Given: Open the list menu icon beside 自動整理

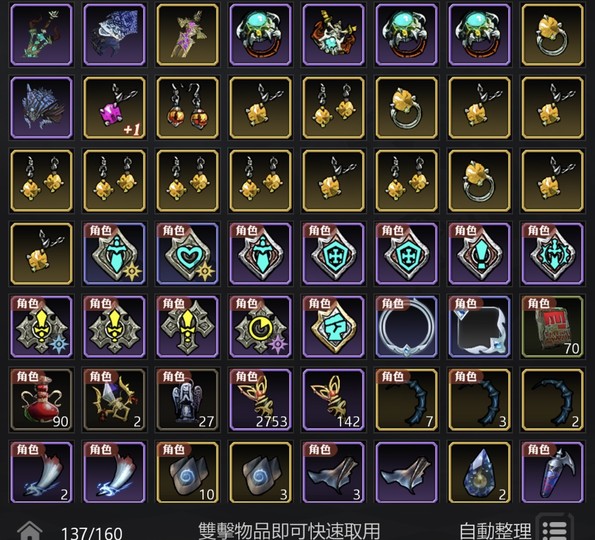Looking at the screenshot, I should 555,527.
